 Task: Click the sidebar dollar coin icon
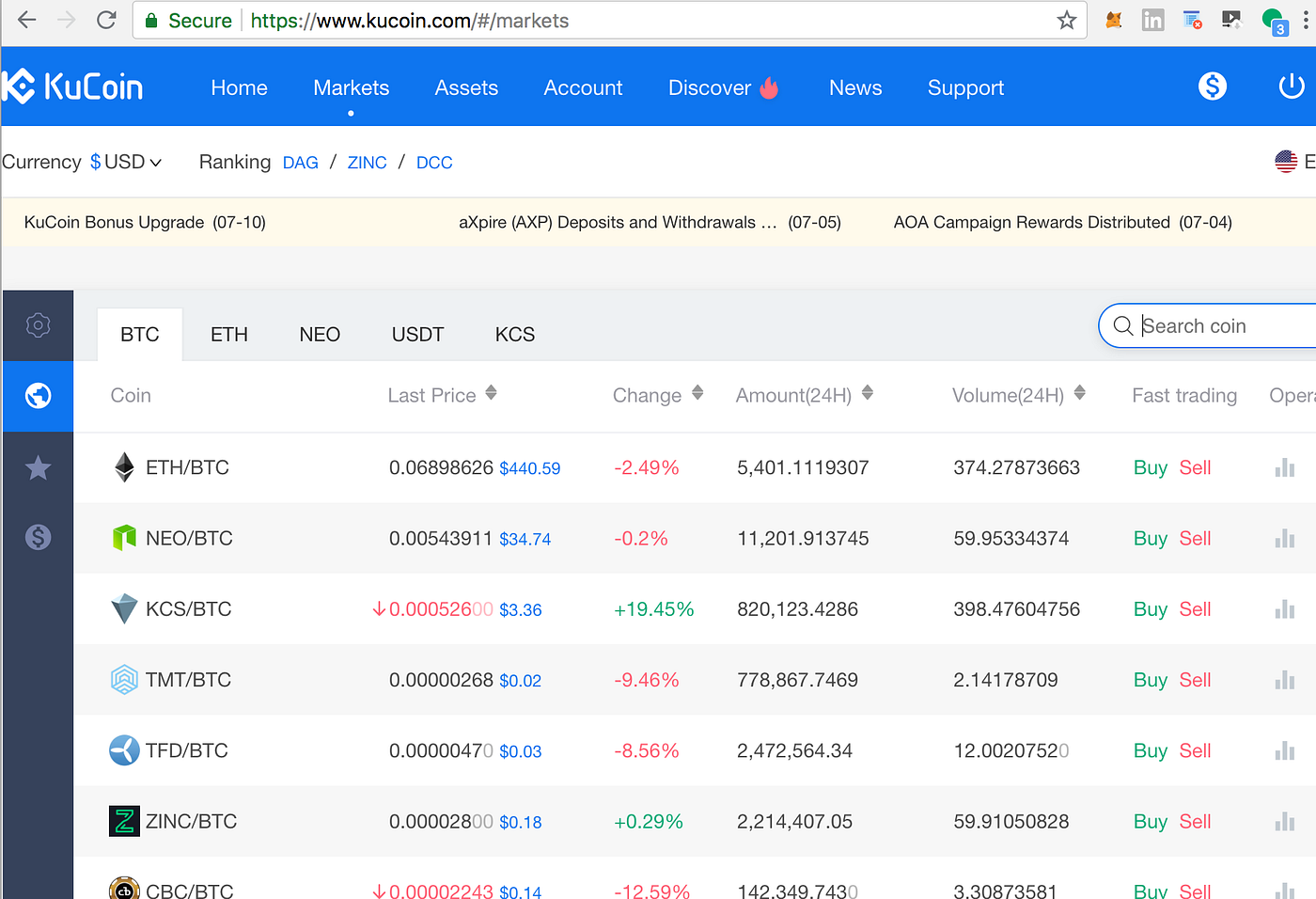click(38, 537)
